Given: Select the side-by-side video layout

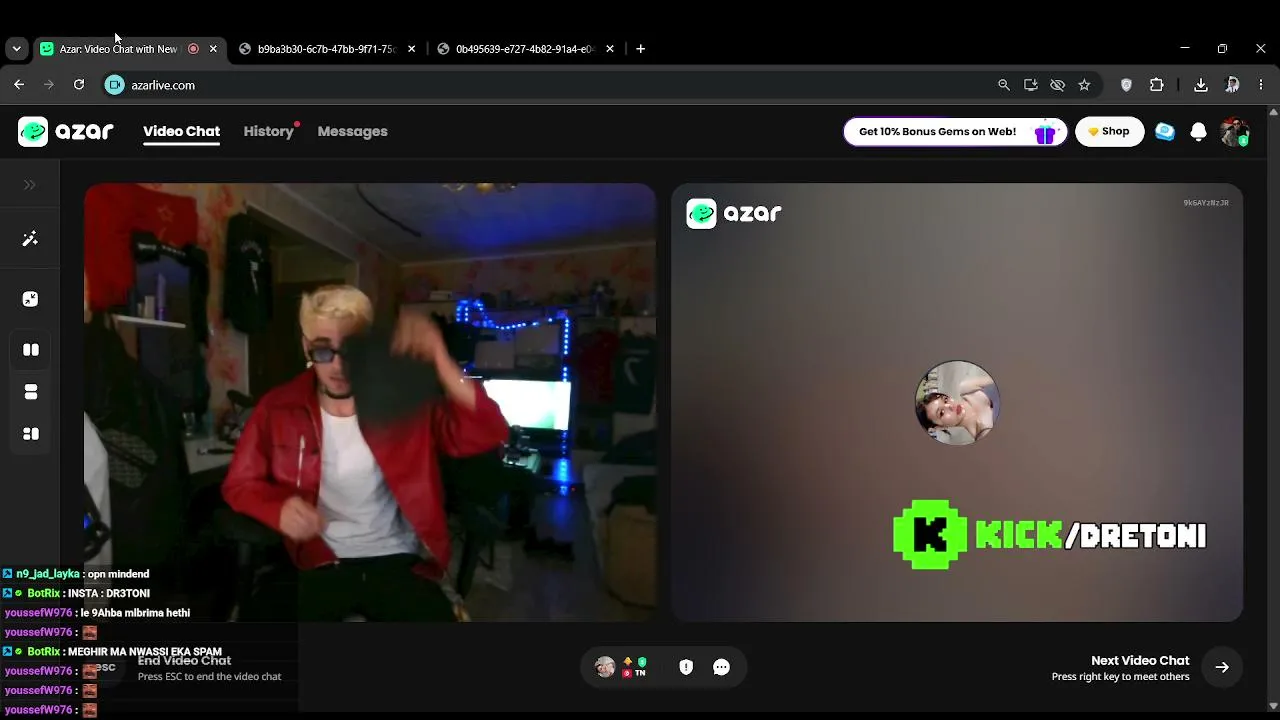Looking at the screenshot, I should (x=31, y=350).
